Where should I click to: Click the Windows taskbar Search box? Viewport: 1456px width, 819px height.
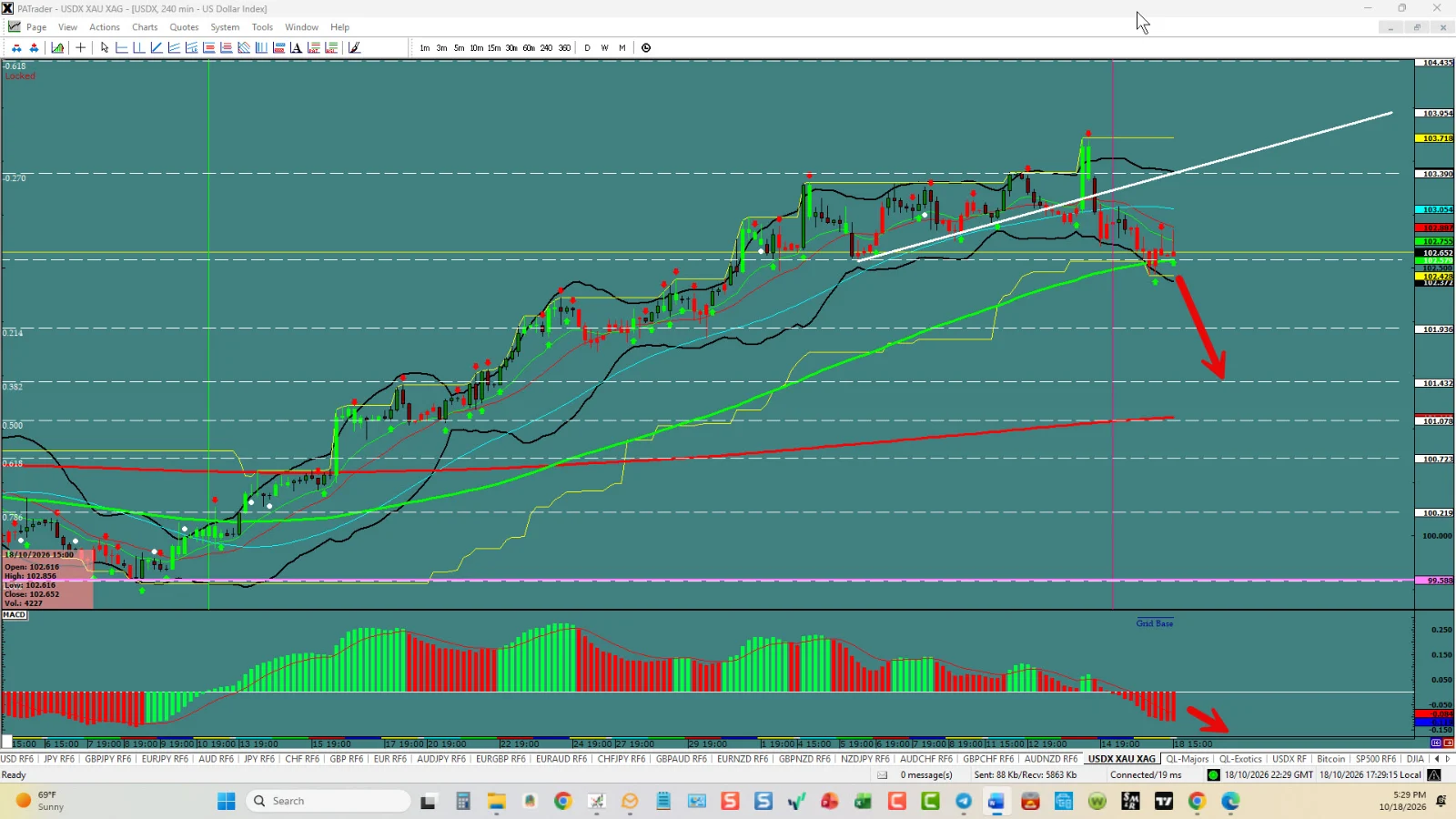[328, 801]
